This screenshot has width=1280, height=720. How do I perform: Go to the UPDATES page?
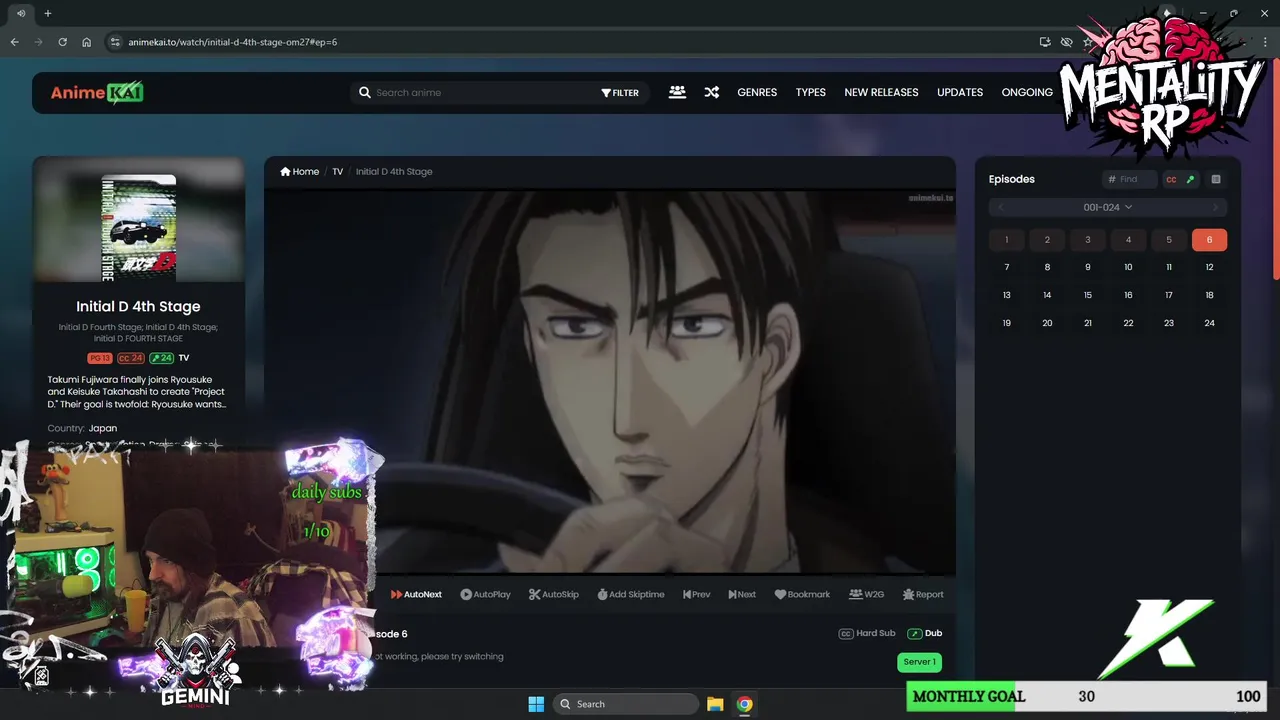(960, 92)
